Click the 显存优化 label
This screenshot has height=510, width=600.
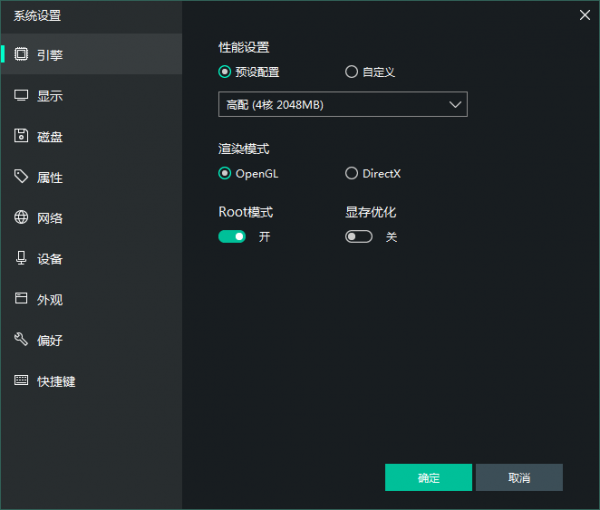point(370,212)
